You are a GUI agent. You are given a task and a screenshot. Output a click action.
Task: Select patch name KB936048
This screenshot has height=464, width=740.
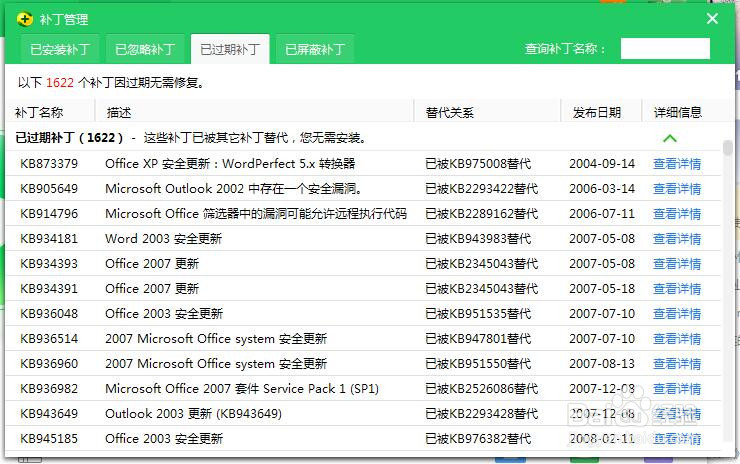tap(49, 314)
